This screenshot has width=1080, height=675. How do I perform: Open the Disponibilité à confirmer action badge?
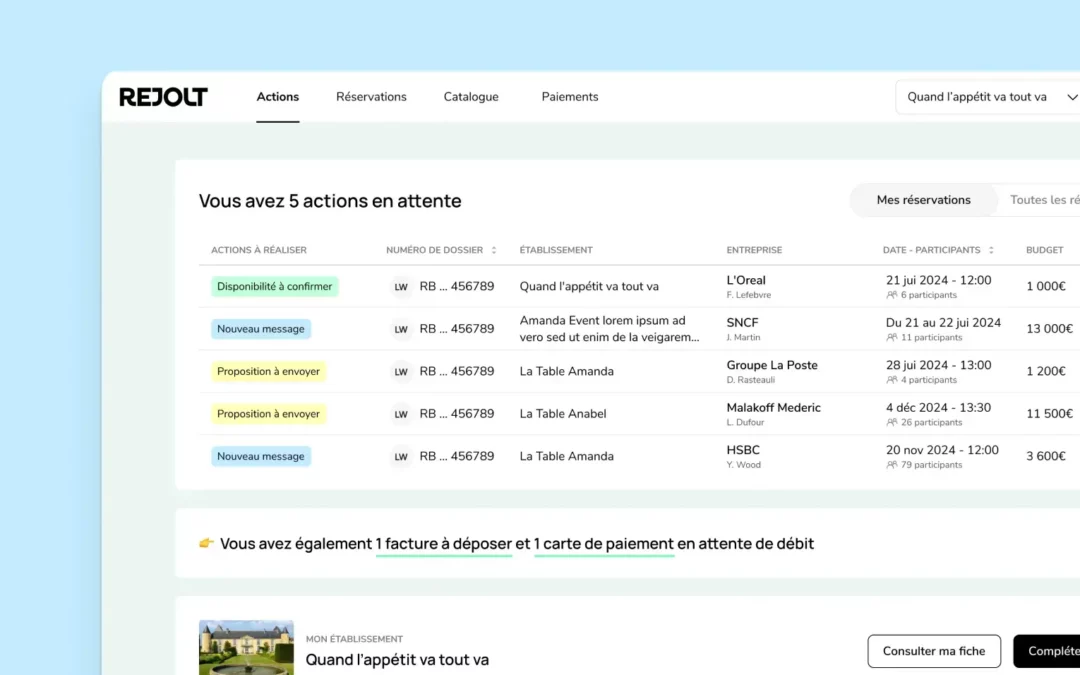274,287
